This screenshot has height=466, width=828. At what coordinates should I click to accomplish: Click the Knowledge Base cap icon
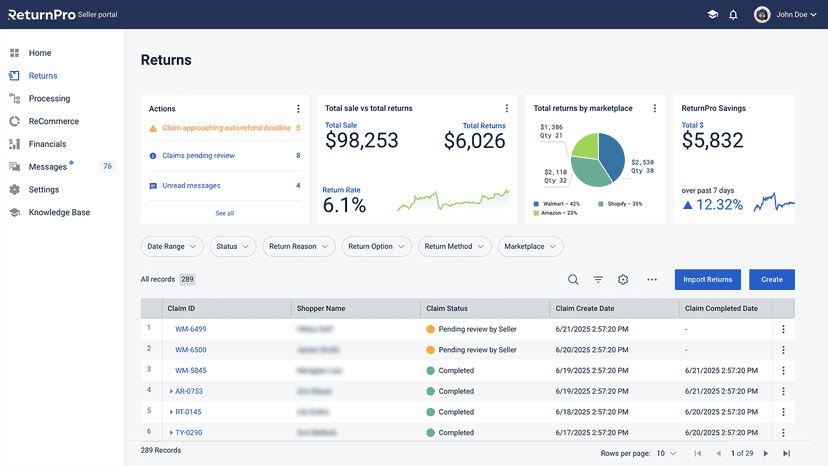click(x=14, y=212)
